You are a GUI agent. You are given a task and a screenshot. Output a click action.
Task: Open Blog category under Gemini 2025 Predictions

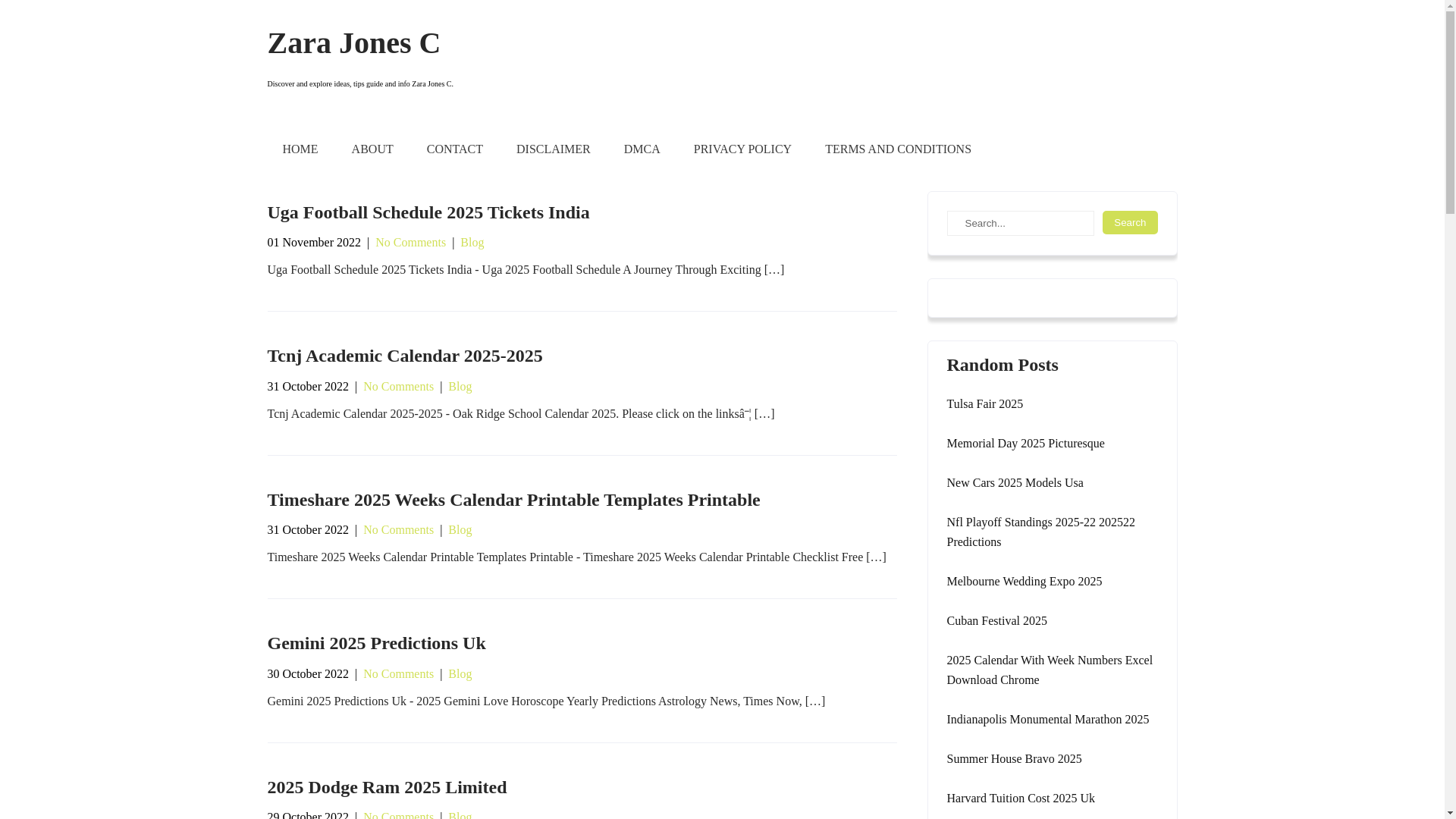[460, 674]
